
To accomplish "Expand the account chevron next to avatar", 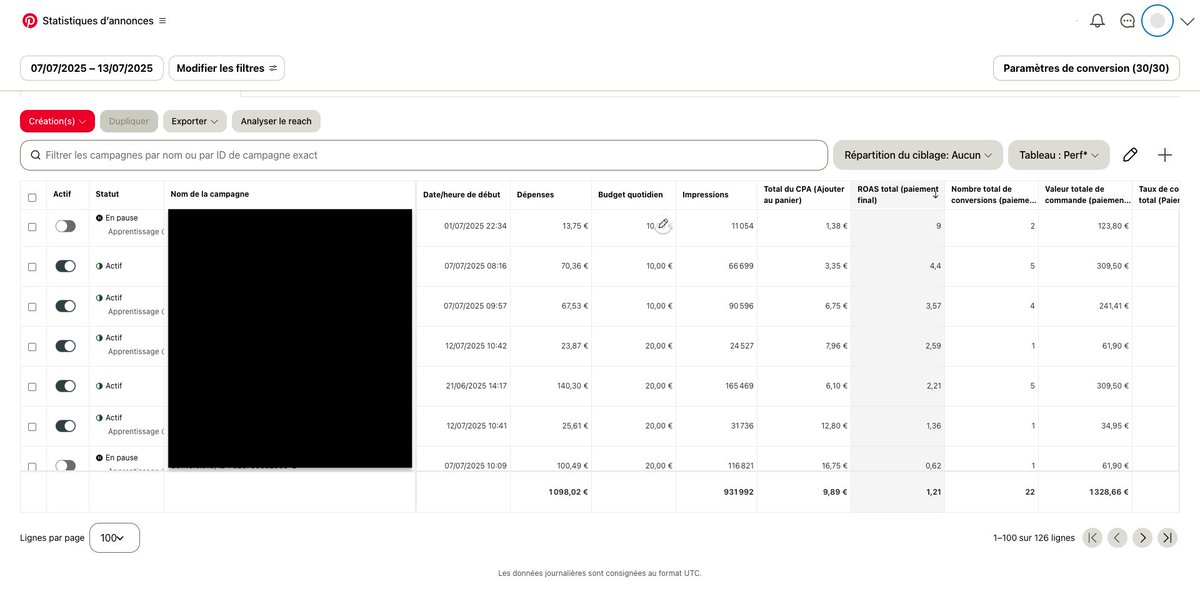I will click(1187, 21).
